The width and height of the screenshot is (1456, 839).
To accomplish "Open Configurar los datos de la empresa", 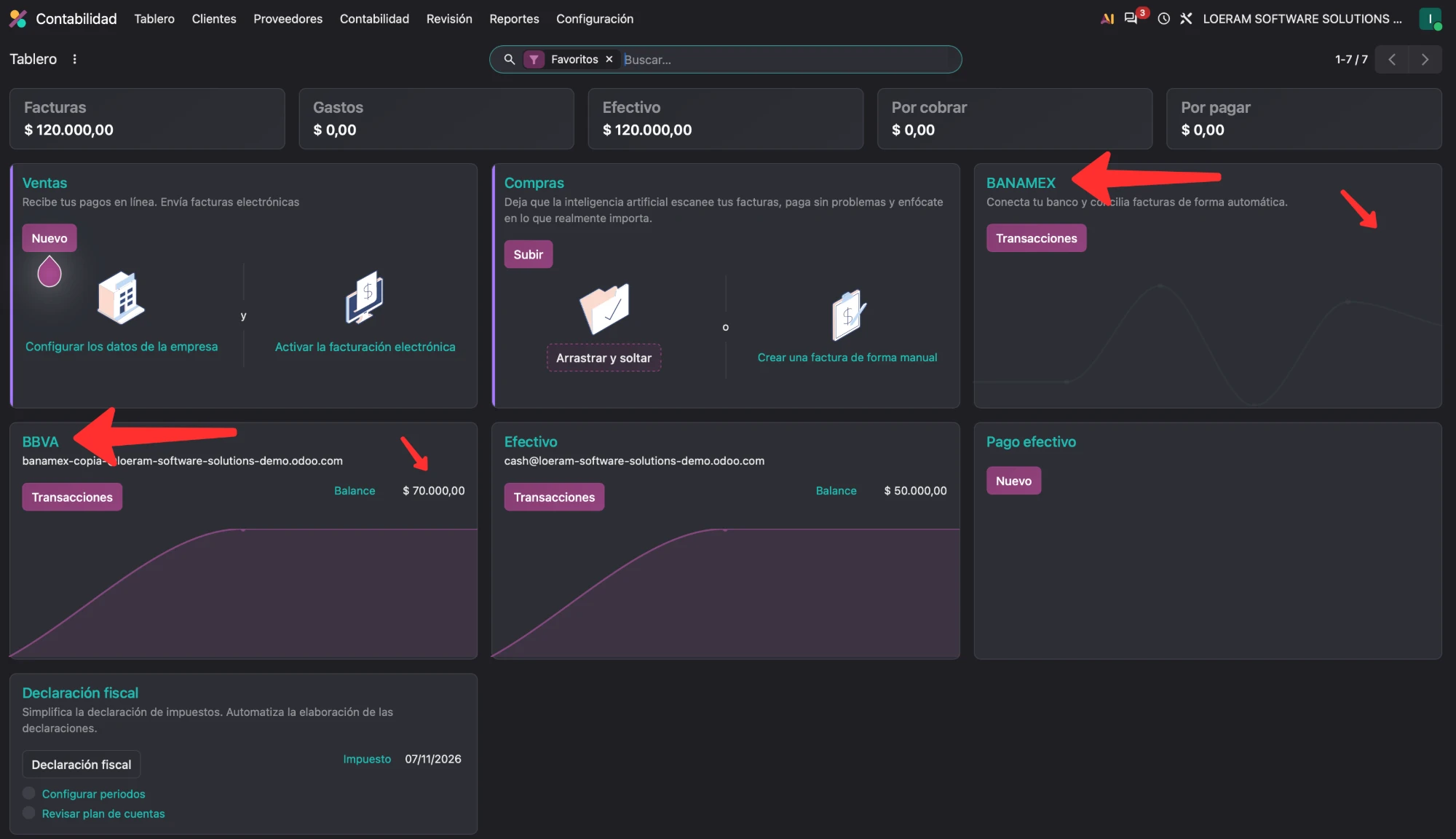I will [122, 347].
